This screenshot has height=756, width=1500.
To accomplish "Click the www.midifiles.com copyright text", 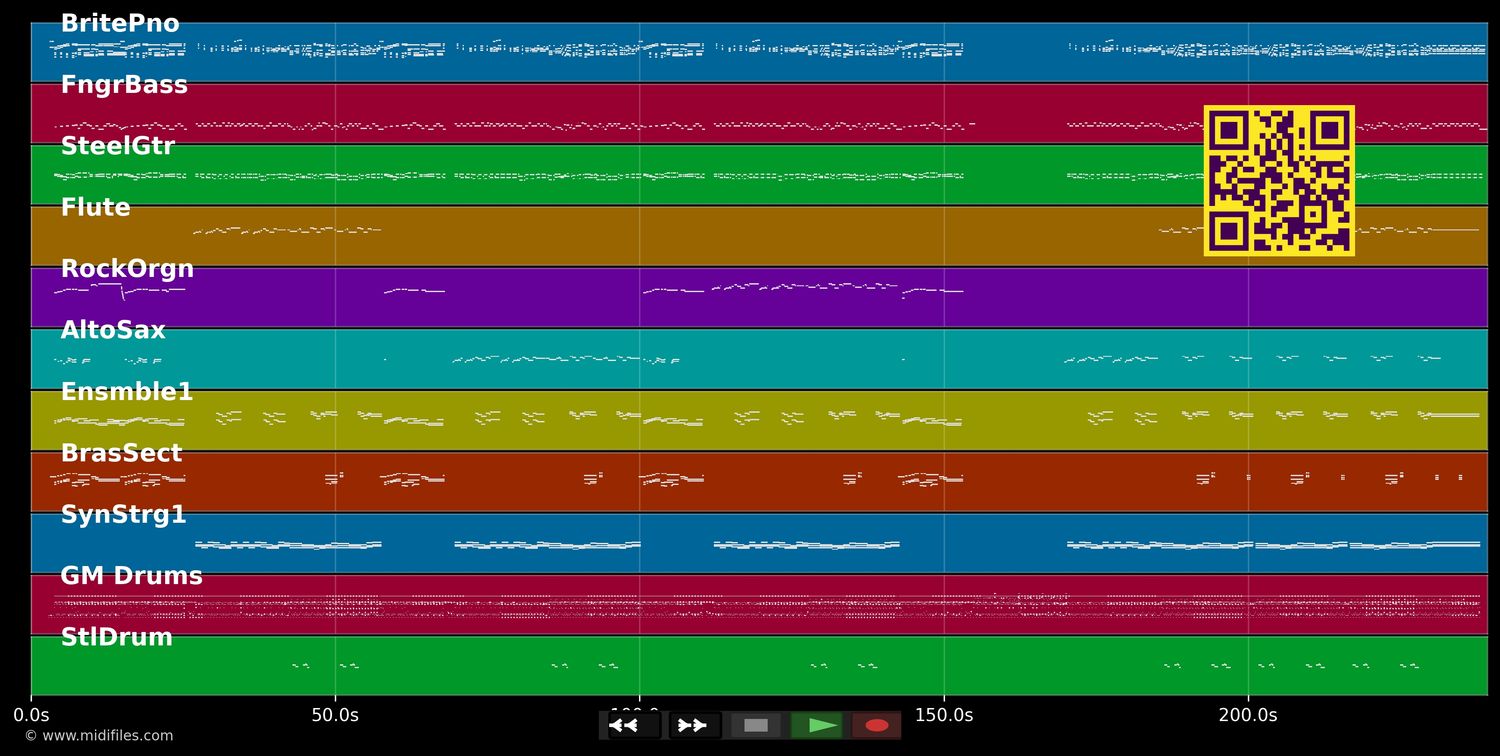I will [99, 736].
